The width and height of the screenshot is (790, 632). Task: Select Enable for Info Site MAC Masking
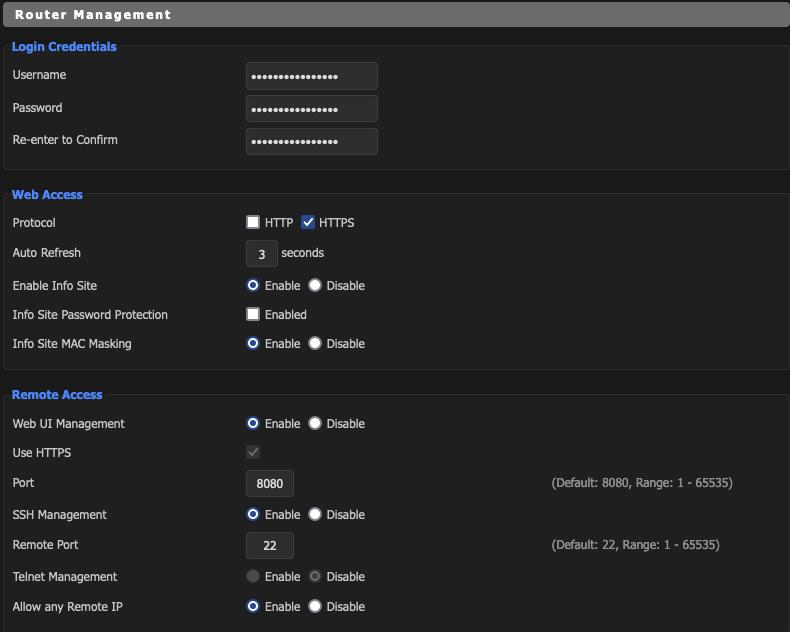point(253,344)
